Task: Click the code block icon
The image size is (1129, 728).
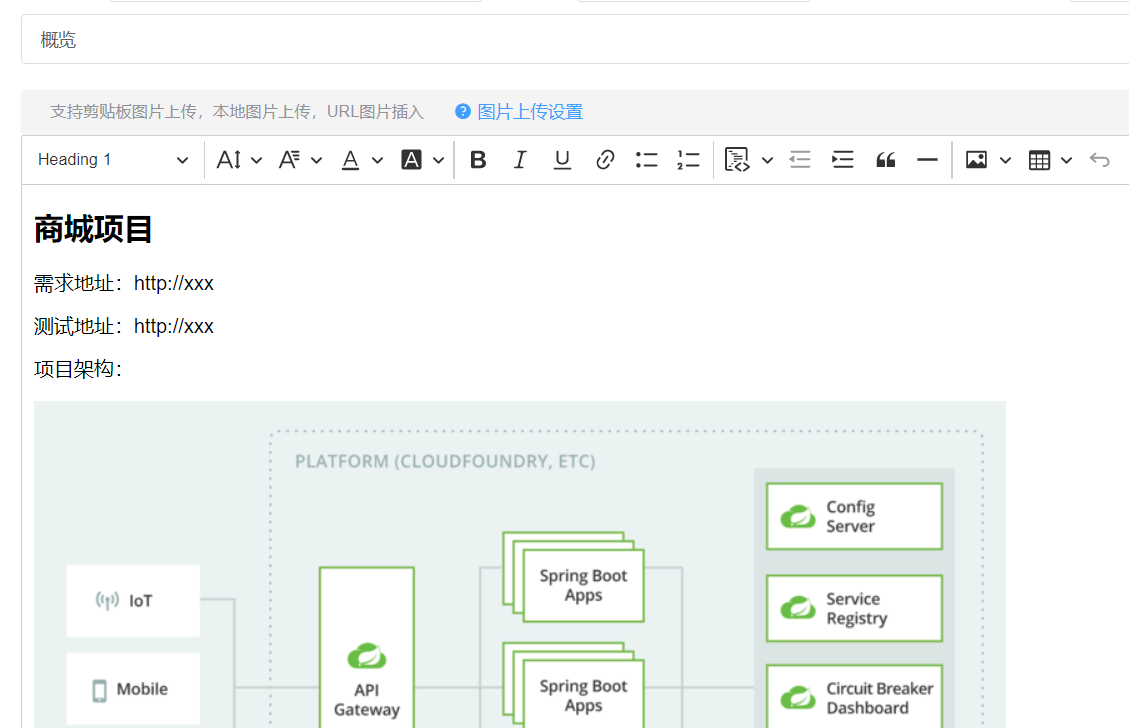Action: [737, 160]
